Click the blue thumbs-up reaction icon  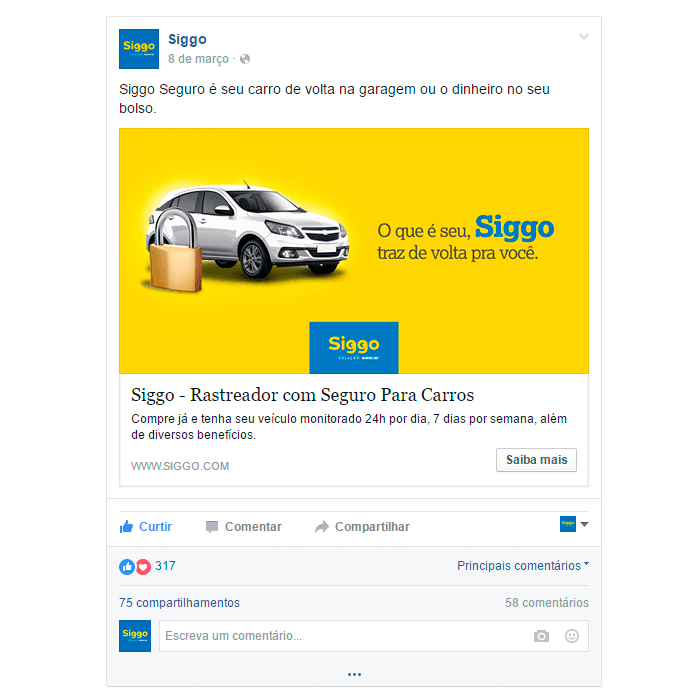127,567
